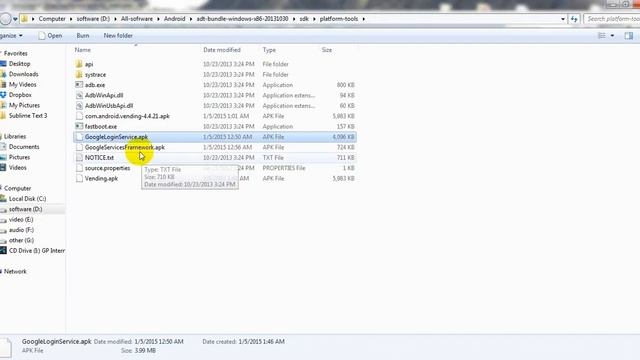Open the recent locations dropdown arrow

(15, 19)
